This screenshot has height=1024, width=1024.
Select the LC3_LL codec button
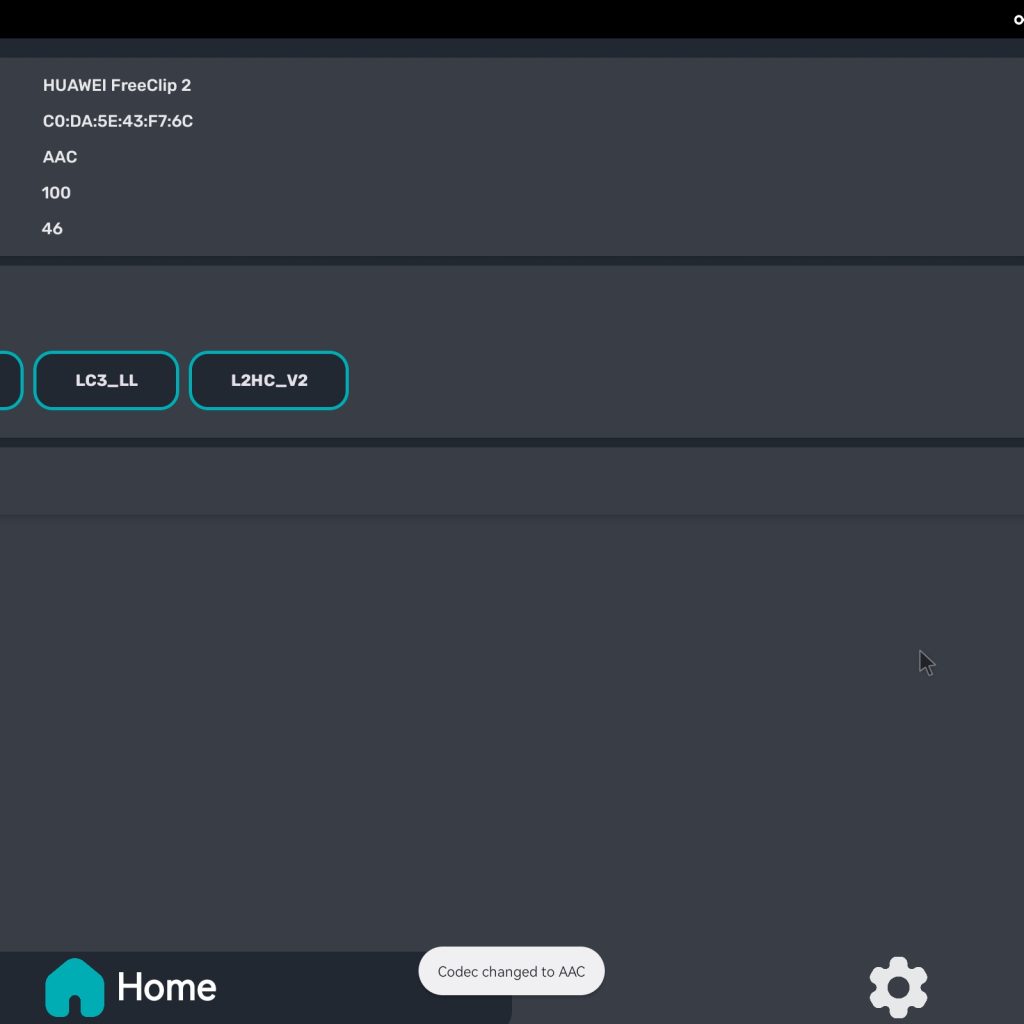[106, 381]
